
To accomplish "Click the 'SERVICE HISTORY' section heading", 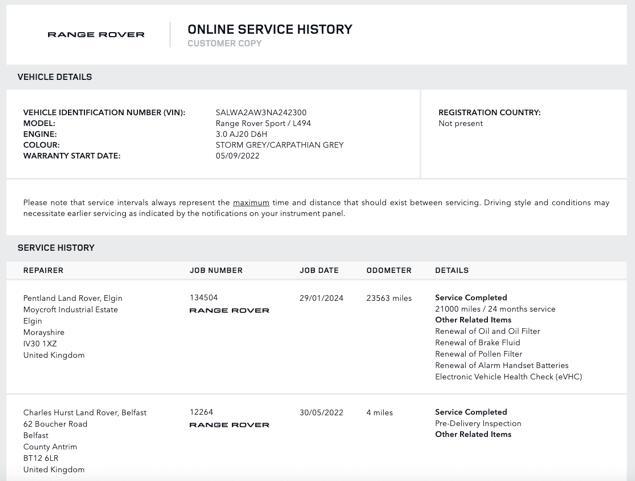I will (56, 248).
